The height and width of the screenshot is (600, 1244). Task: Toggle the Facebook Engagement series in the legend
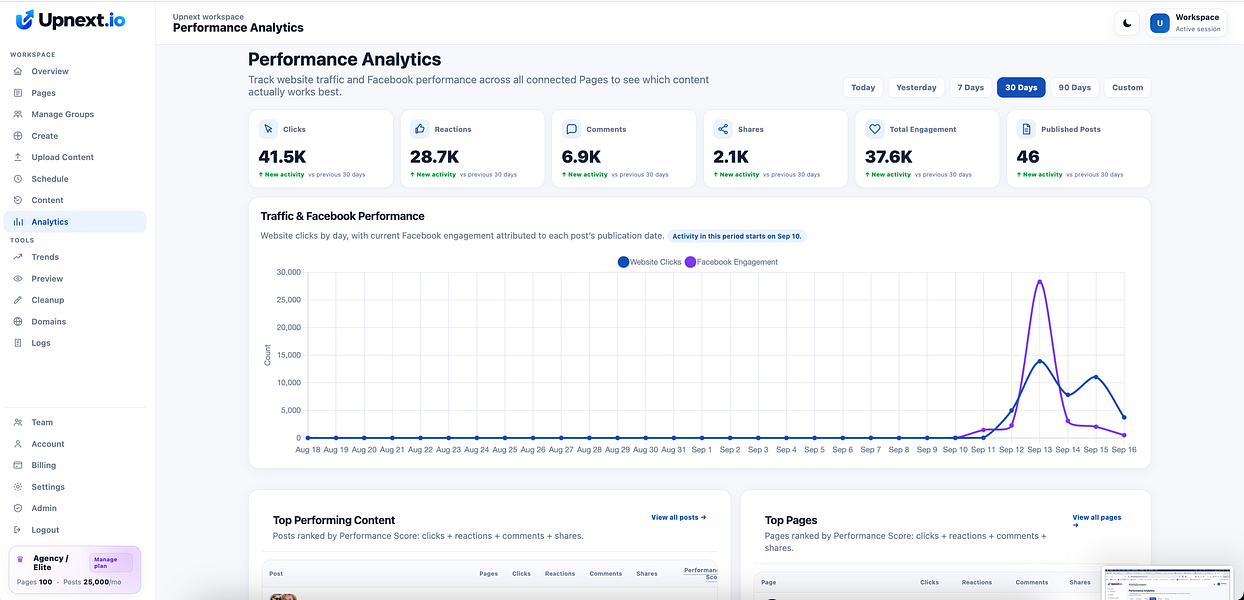(731, 262)
